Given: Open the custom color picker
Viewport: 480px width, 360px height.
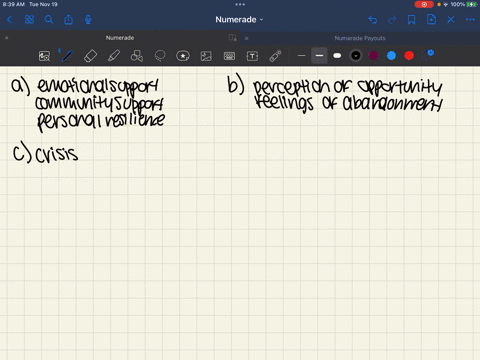Looking at the screenshot, I should pos(427,55).
